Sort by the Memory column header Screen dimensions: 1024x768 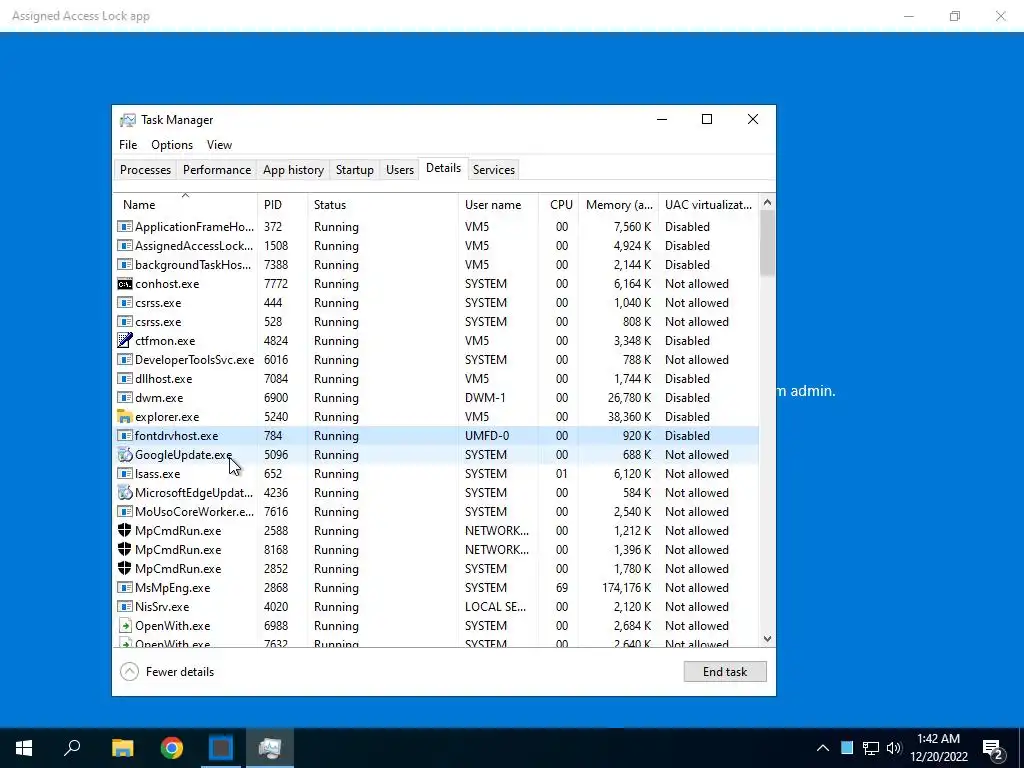click(x=618, y=204)
